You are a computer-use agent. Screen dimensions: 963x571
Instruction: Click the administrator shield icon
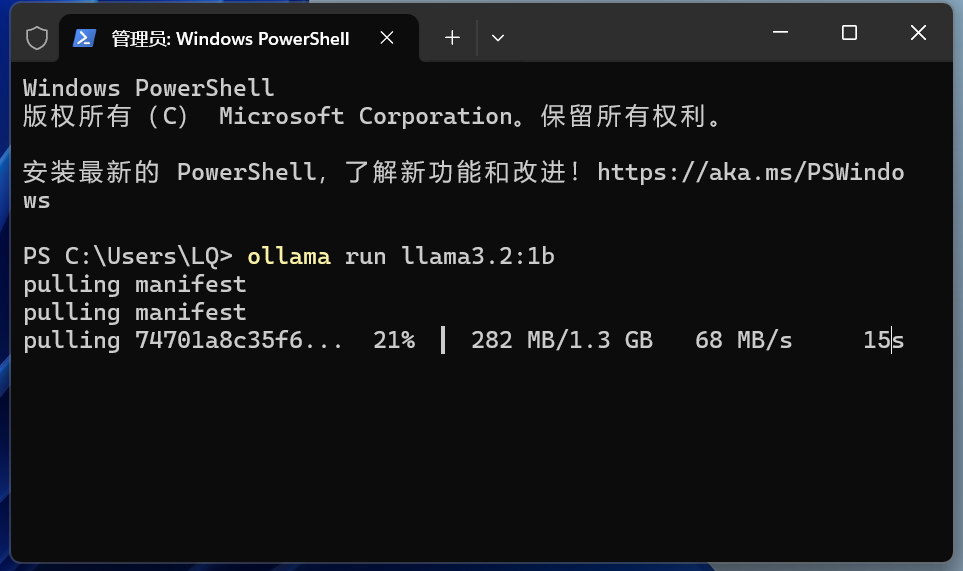(37, 38)
